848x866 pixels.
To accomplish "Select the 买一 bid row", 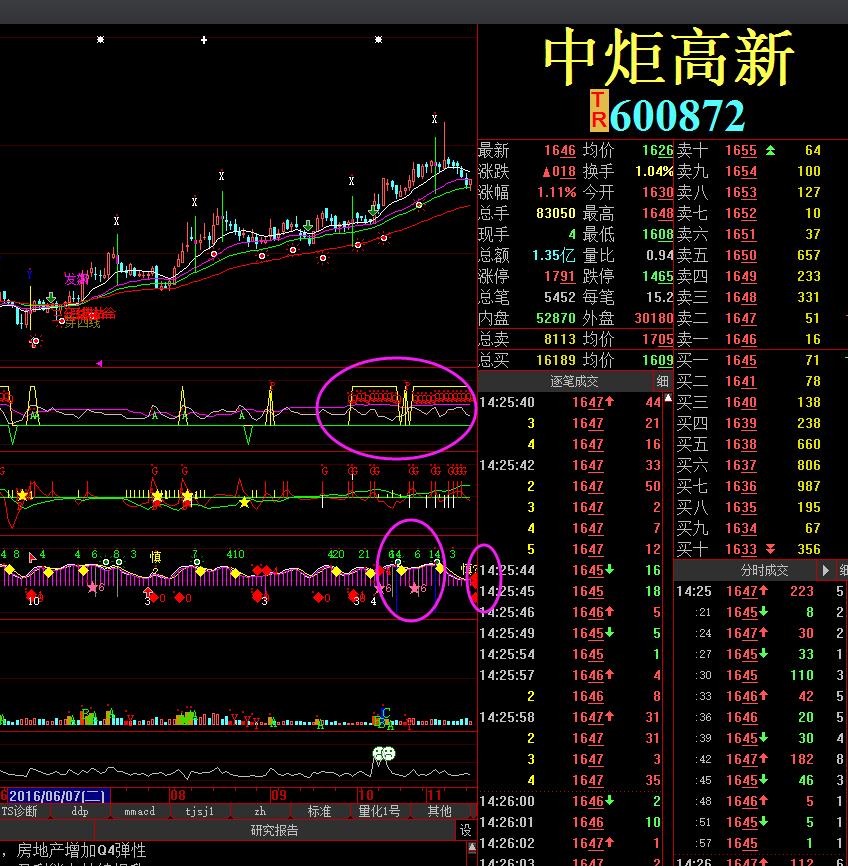I will [761, 360].
